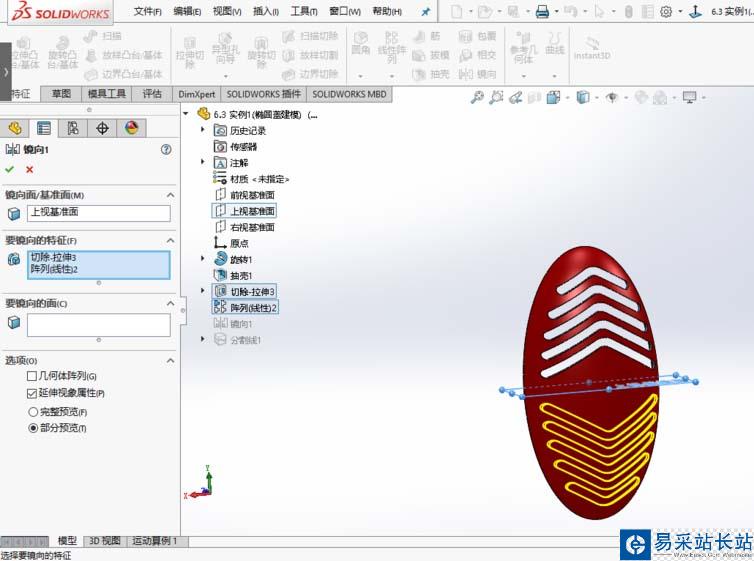
Task: Click the features to mirror icon
Action: point(14,259)
